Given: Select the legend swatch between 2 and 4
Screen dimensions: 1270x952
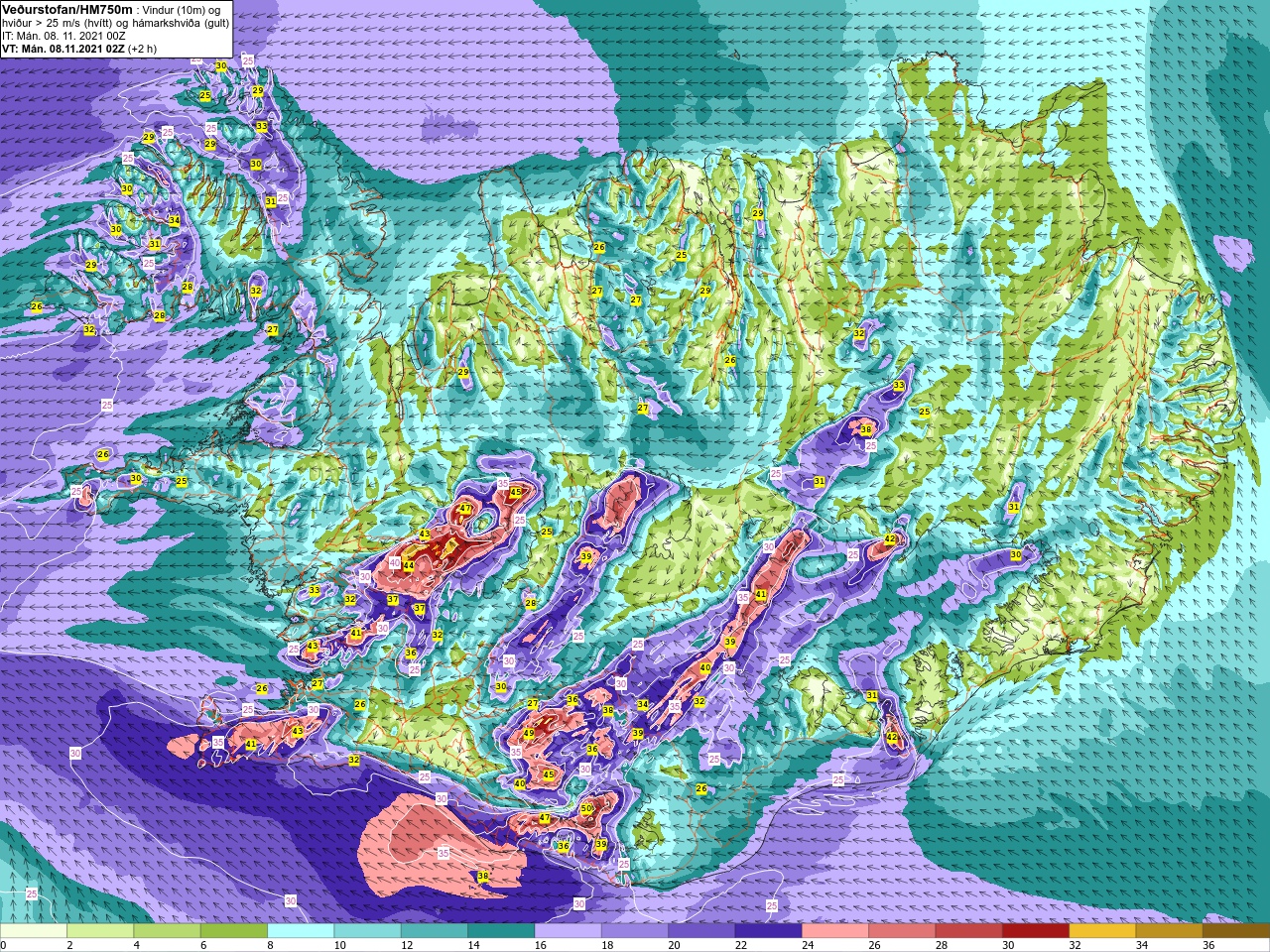Looking at the screenshot, I should click(x=100, y=931).
